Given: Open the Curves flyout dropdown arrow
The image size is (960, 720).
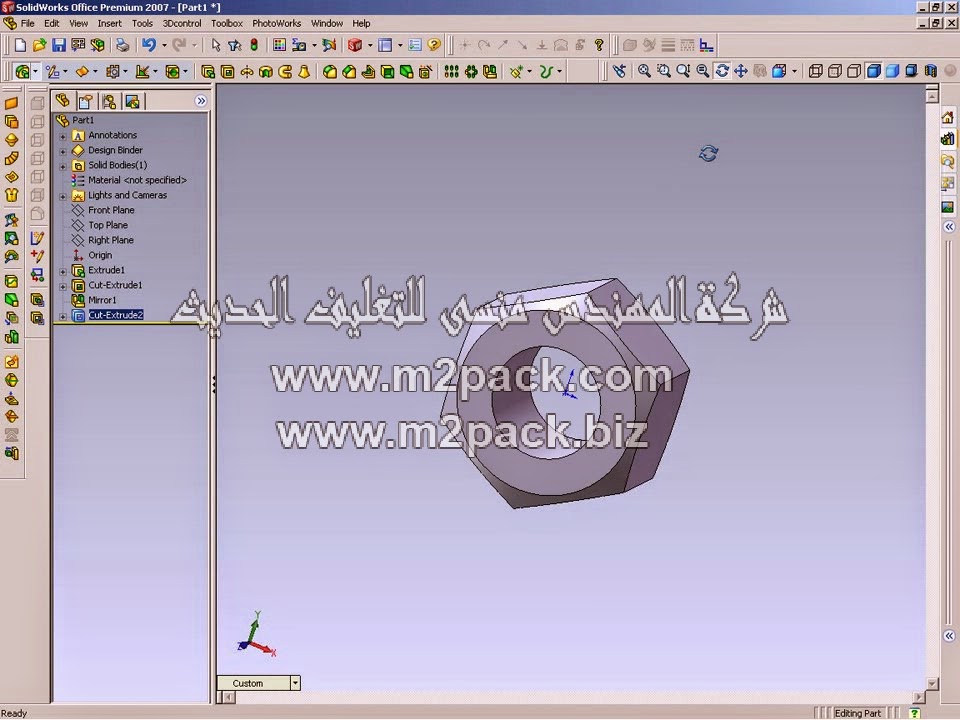Looking at the screenshot, I should coord(560,72).
